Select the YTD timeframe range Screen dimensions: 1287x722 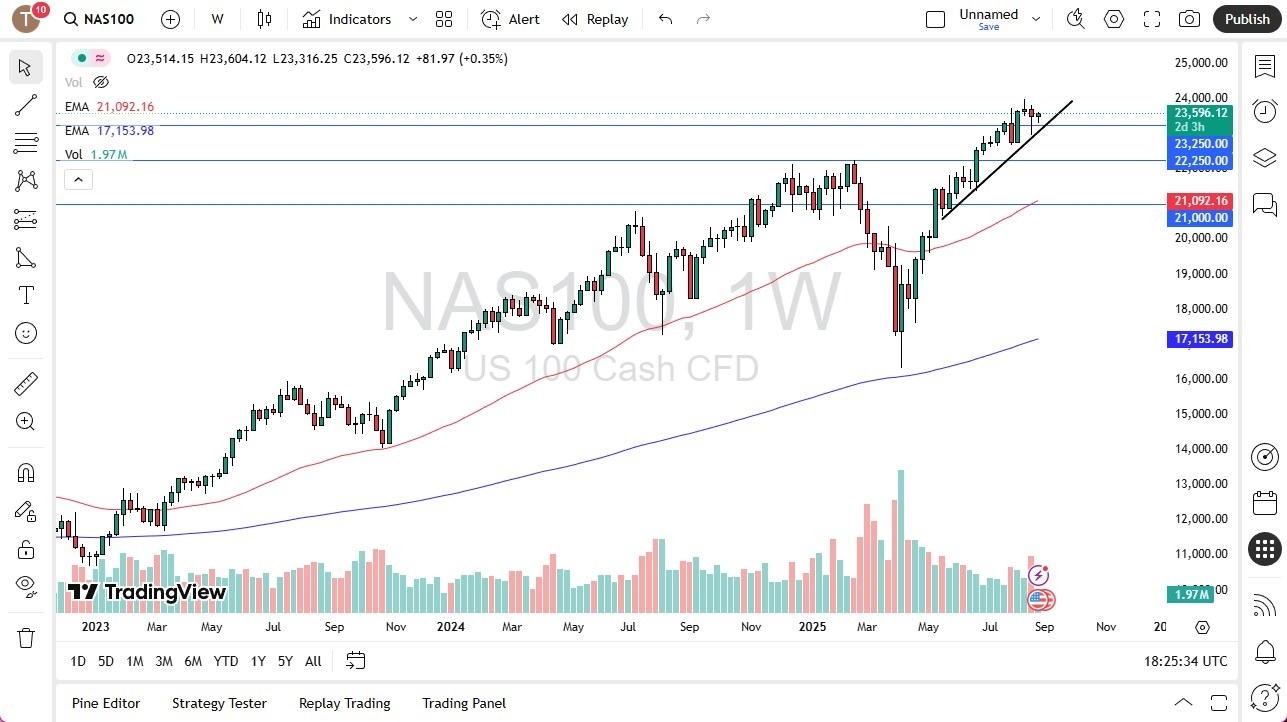225,661
